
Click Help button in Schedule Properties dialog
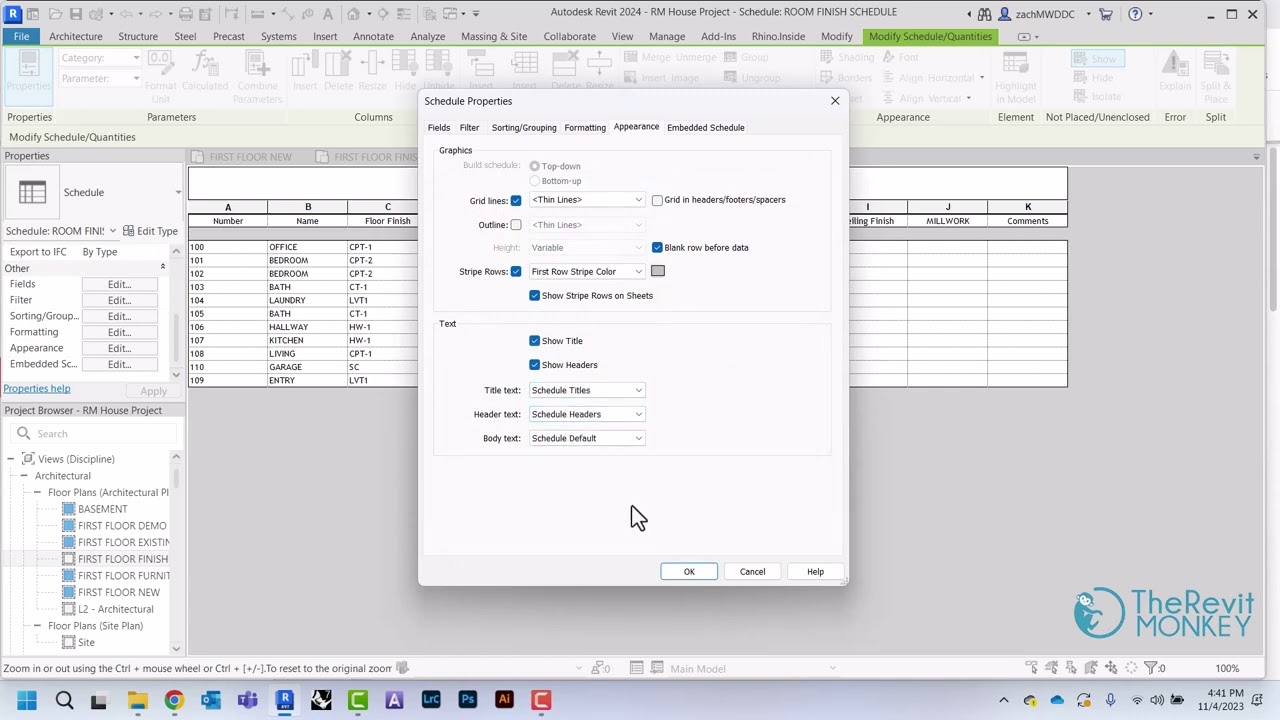815,572
